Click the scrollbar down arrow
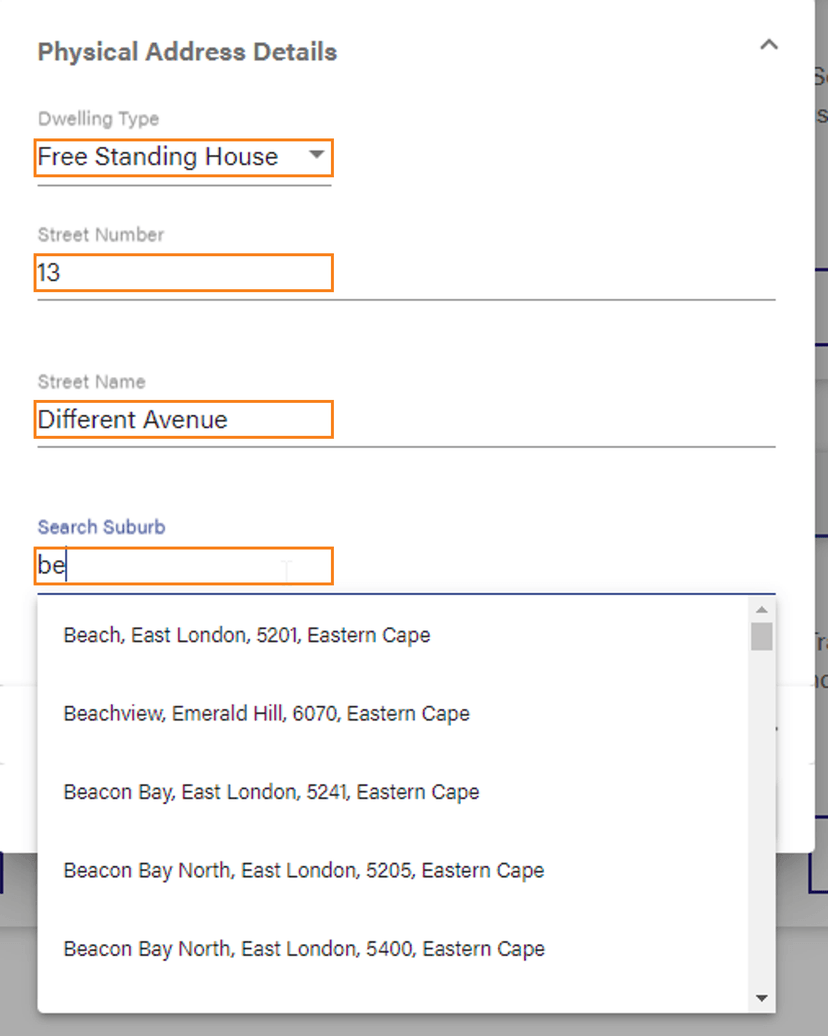 (764, 995)
